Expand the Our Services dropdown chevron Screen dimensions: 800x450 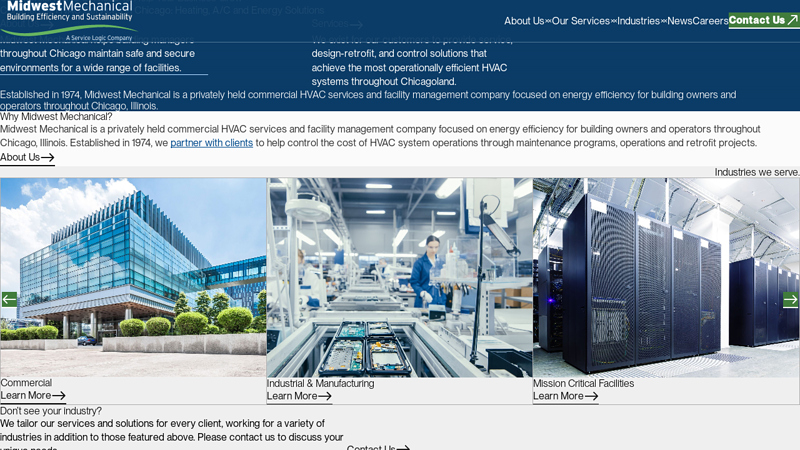coord(613,21)
